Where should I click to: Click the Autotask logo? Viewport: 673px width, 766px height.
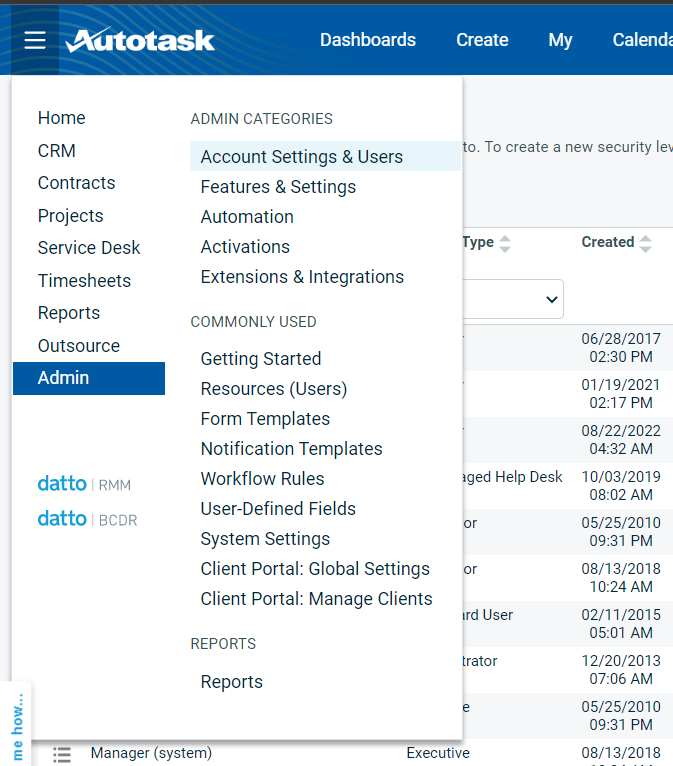140,40
